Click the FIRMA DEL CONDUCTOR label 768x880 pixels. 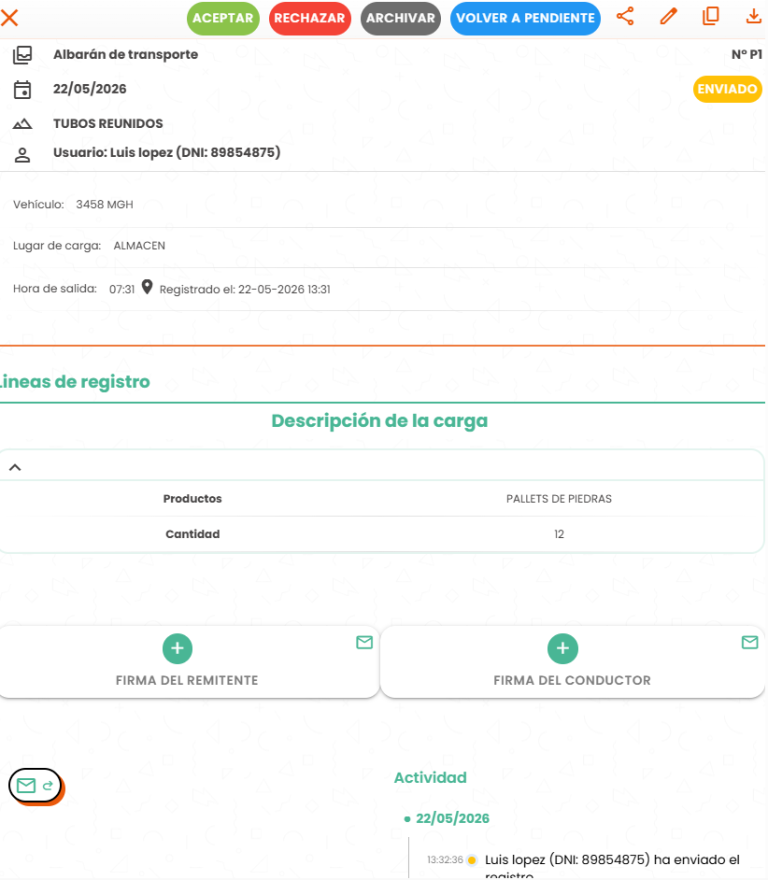[572, 680]
